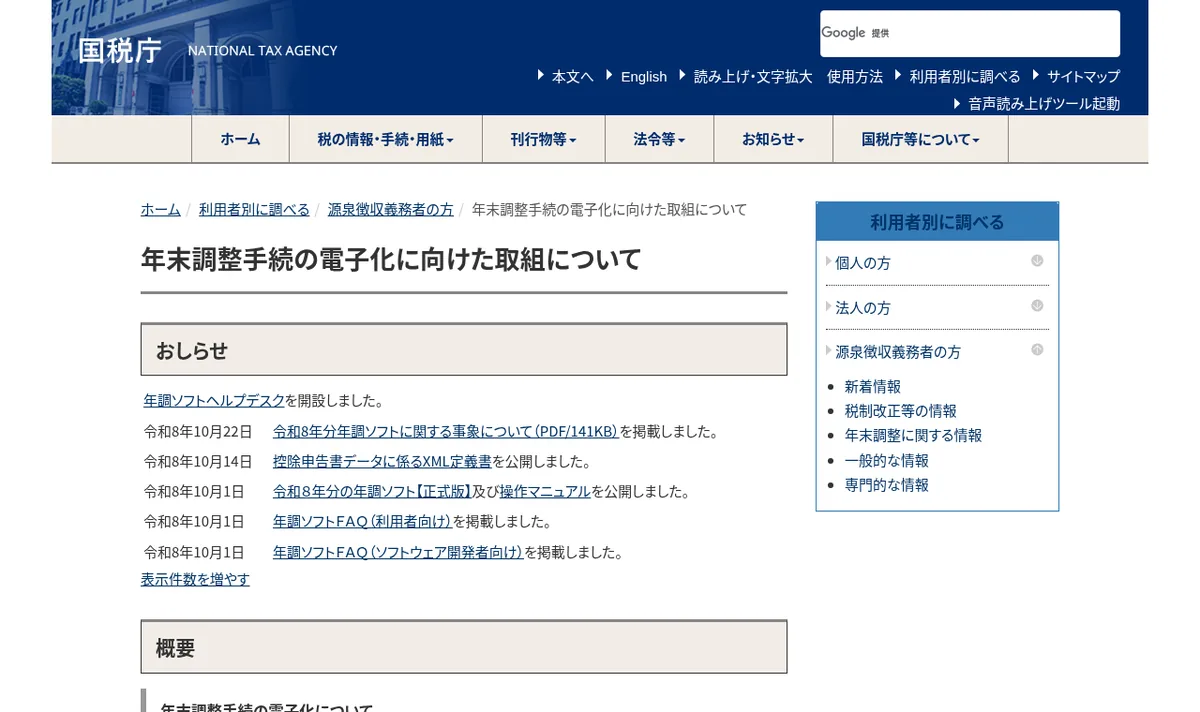Open 控除申告書データに係るXML定義書 link

click(x=382, y=462)
